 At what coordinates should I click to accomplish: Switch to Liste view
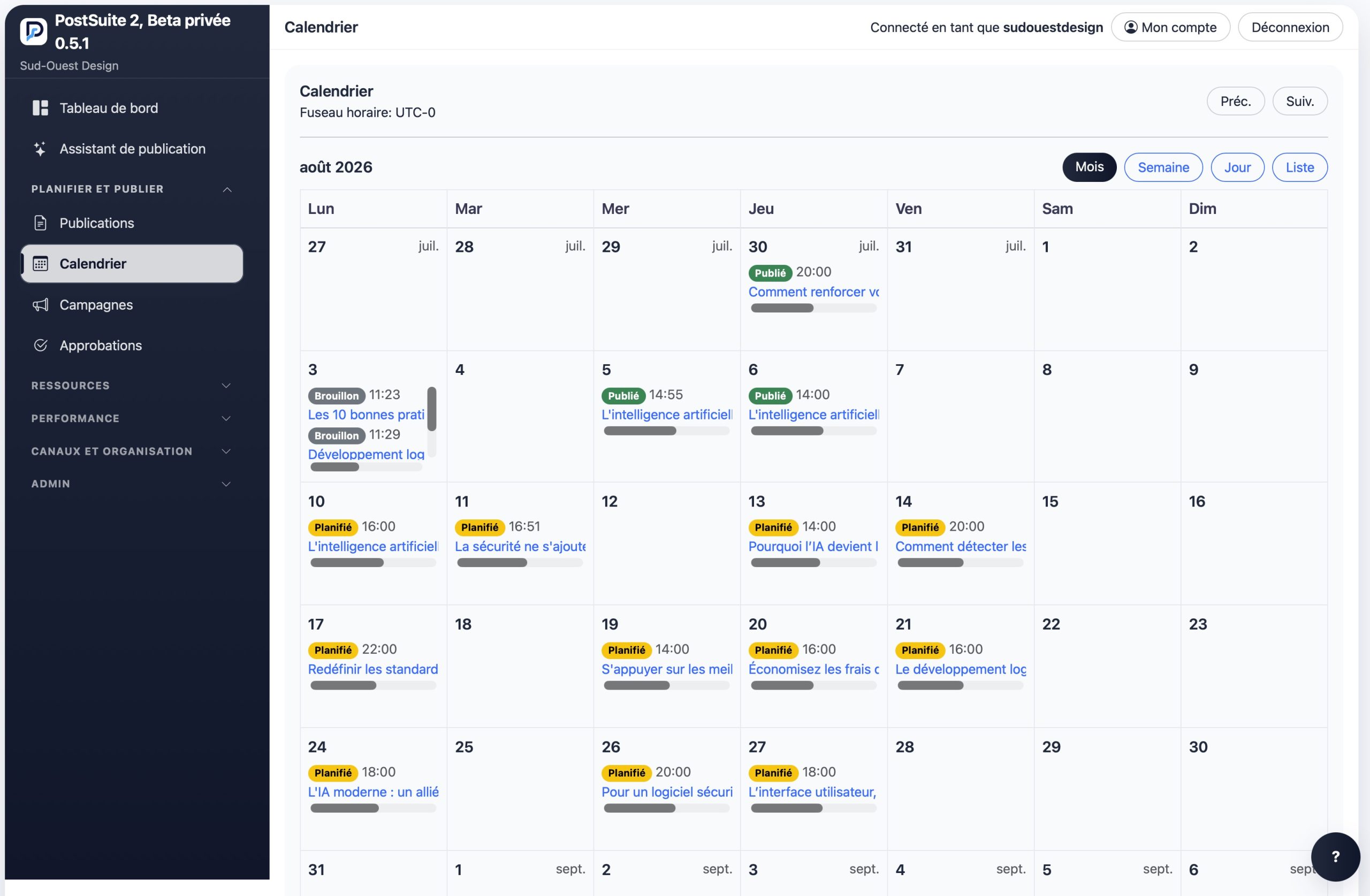[1299, 167]
